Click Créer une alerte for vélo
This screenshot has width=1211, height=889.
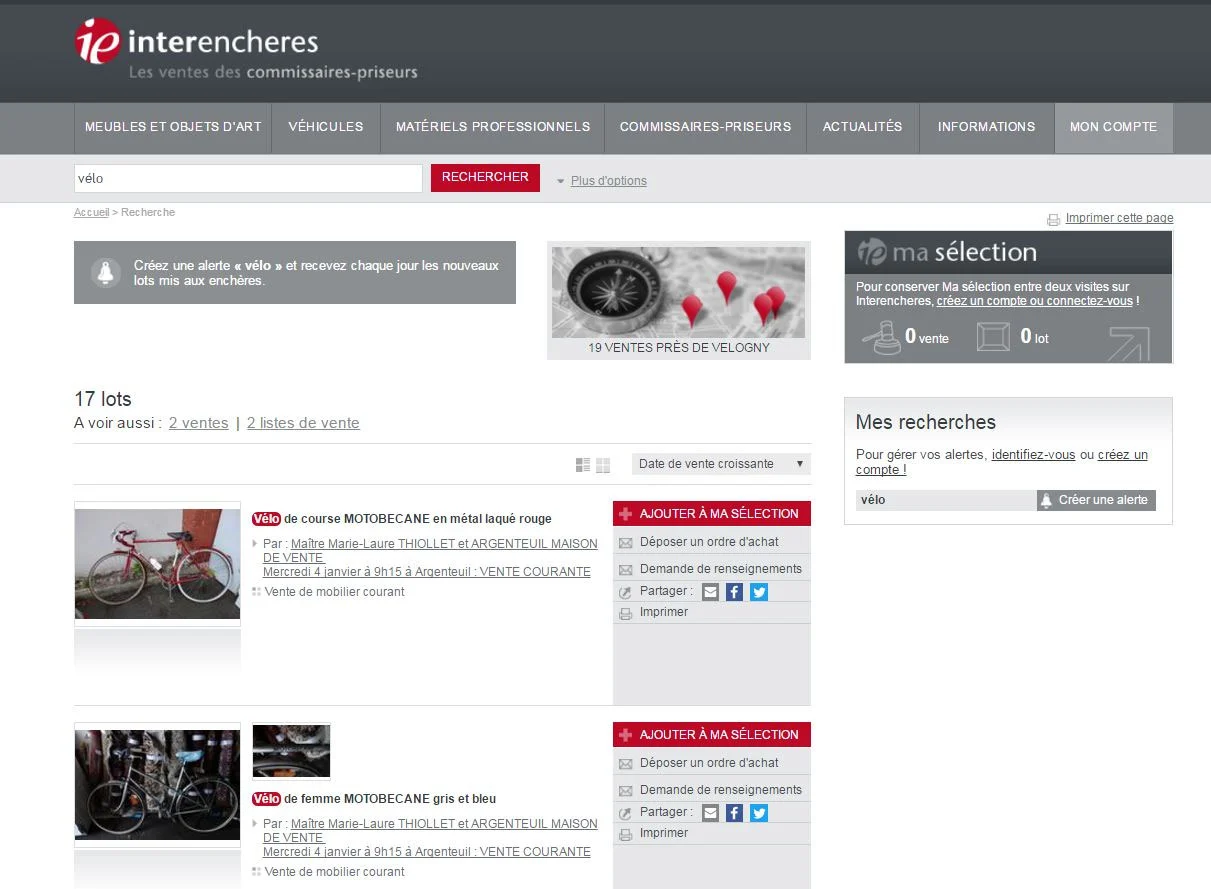point(1096,500)
